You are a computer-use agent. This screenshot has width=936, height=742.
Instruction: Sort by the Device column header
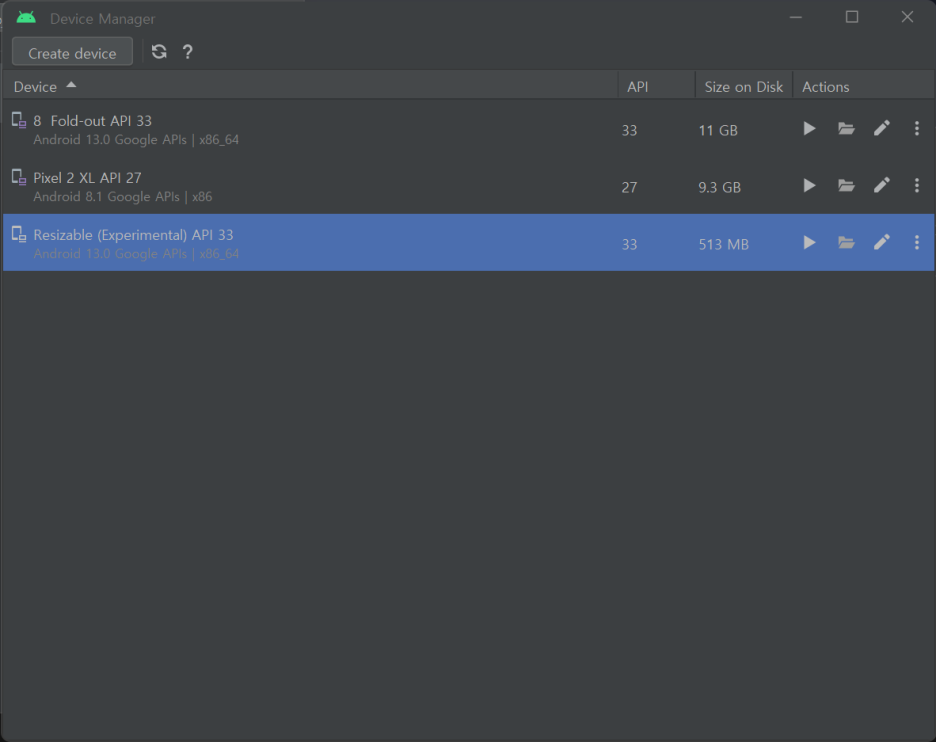pyautogui.click(x=310, y=86)
